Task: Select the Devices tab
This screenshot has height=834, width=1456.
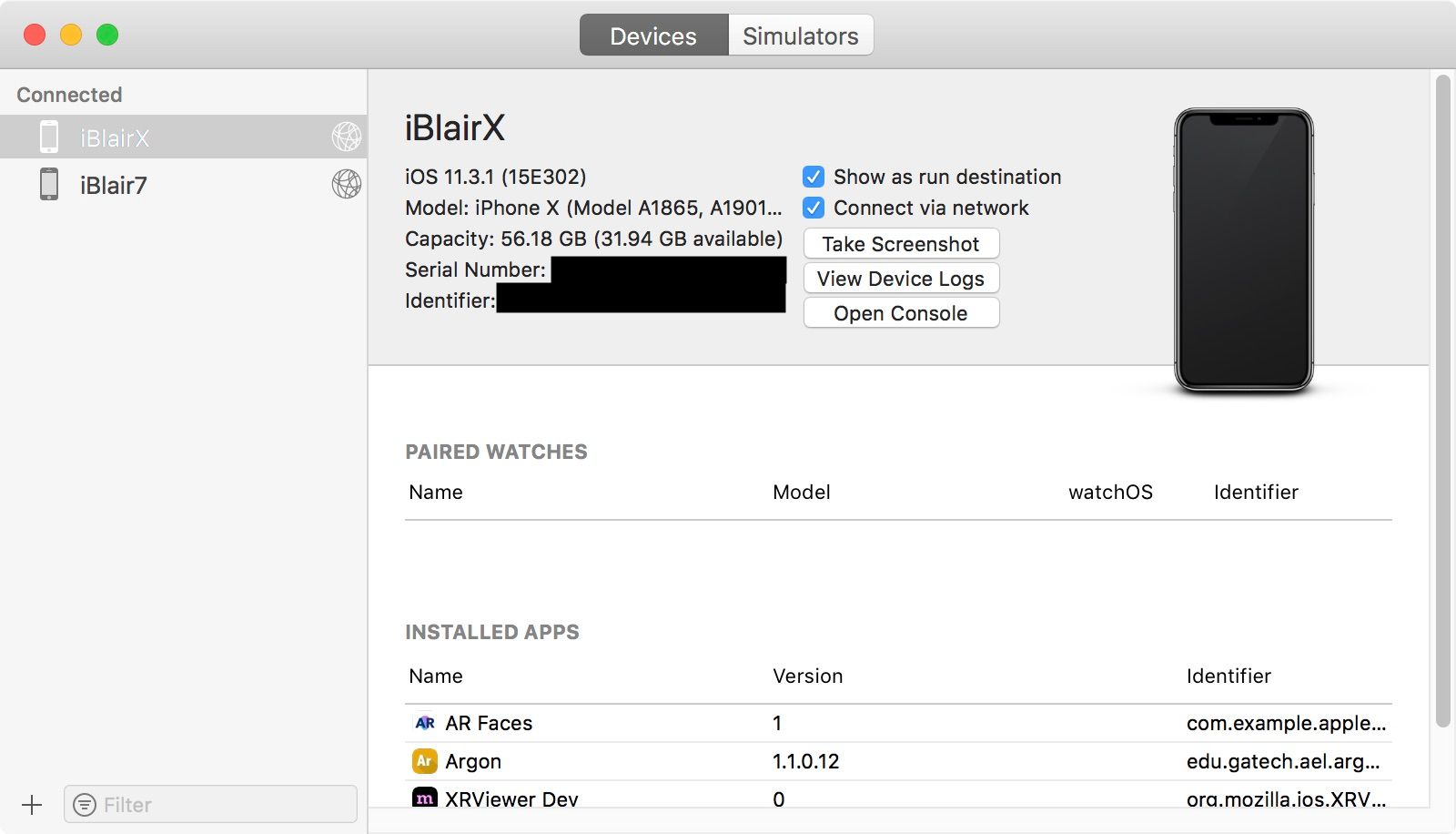Action: pyautogui.click(x=653, y=36)
